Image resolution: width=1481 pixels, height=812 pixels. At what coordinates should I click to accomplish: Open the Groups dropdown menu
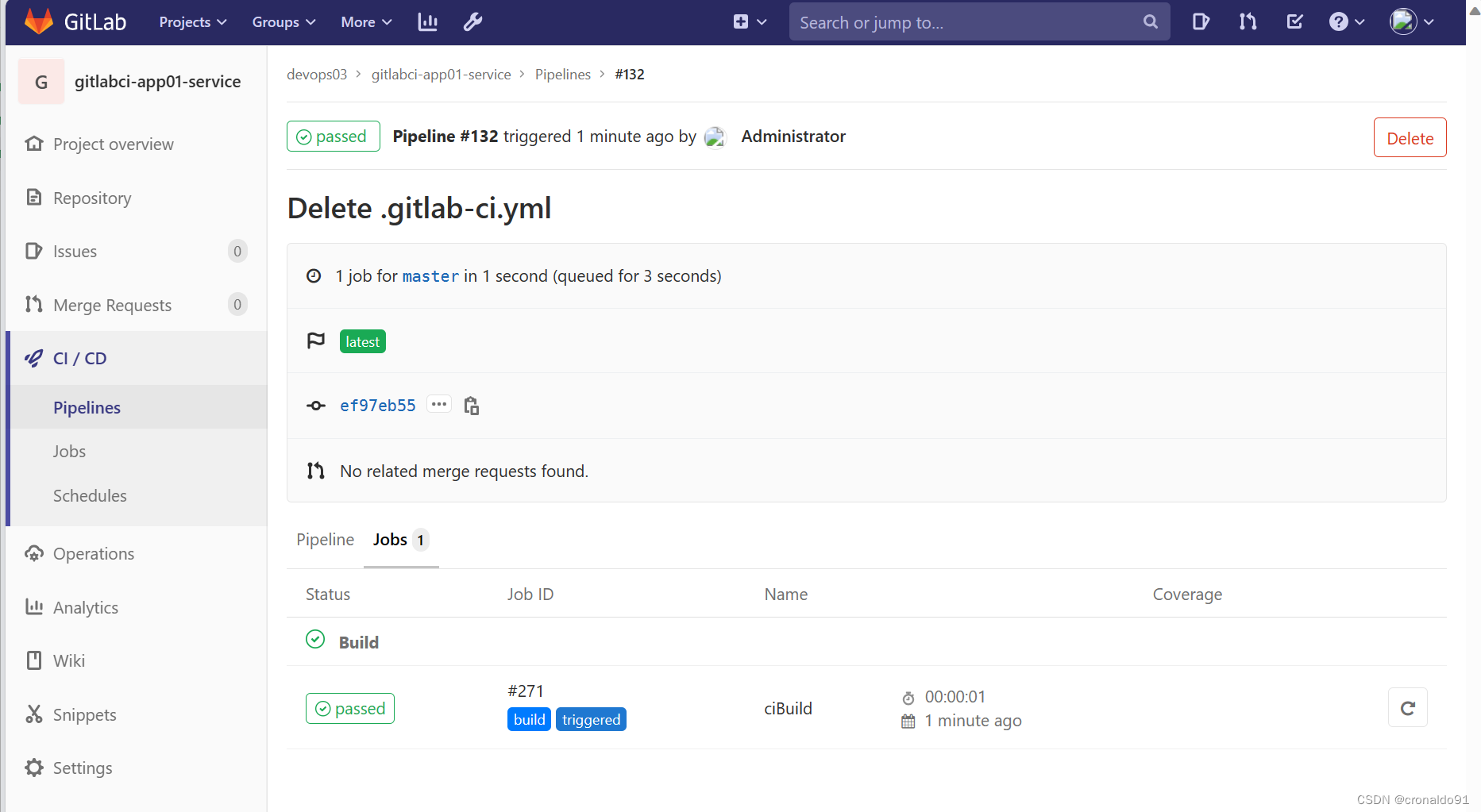click(283, 22)
